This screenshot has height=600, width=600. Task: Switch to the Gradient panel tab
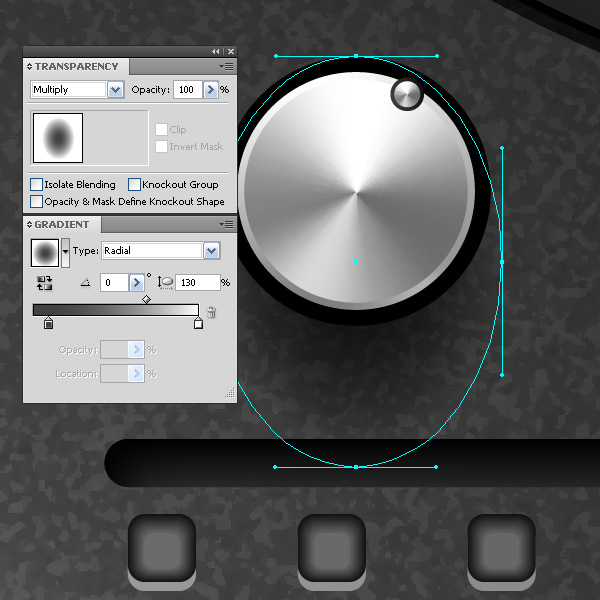coord(62,224)
